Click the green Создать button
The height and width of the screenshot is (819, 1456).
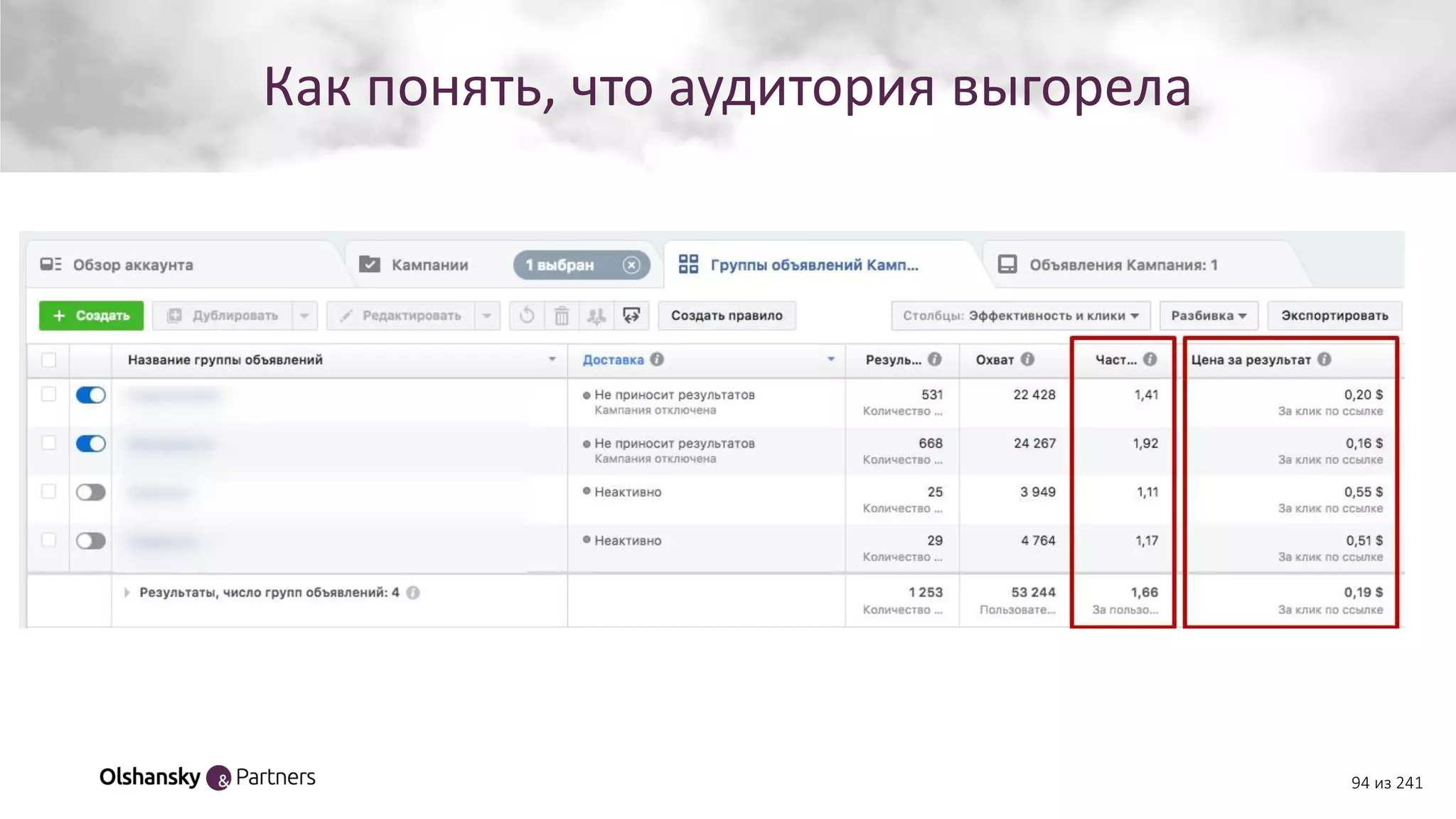pyautogui.click(x=91, y=316)
